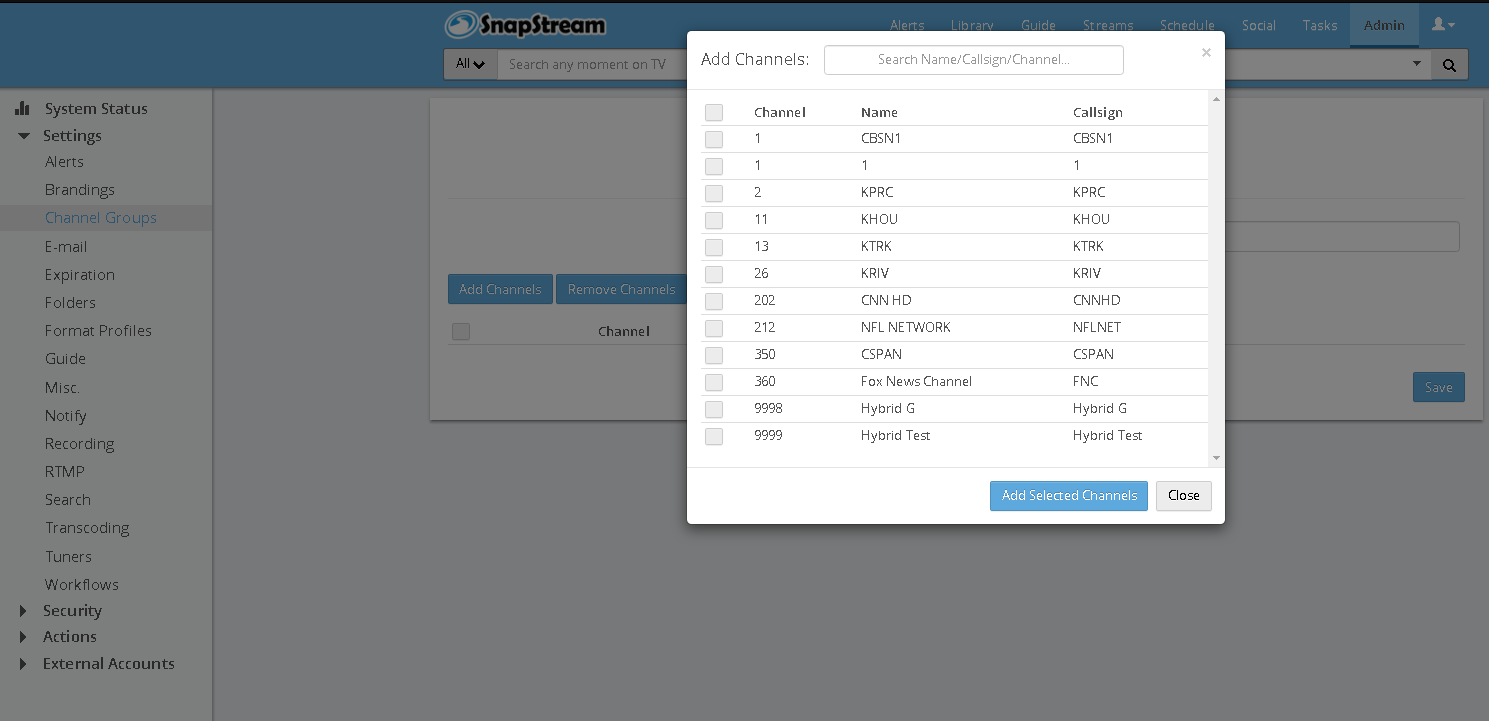This screenshot has height=721, width=1489.
Task: Open the user account menu icon
Action: (1443, 25)
